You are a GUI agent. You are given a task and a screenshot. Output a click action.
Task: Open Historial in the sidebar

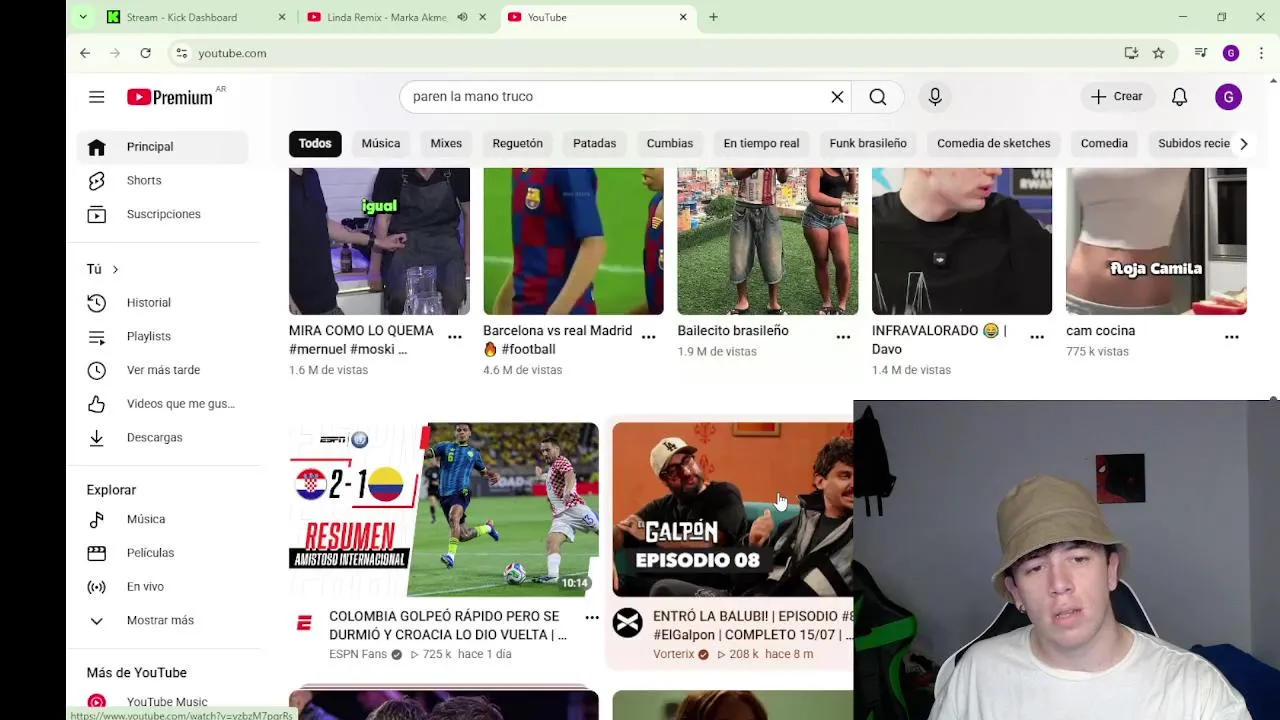pos(162,302)
